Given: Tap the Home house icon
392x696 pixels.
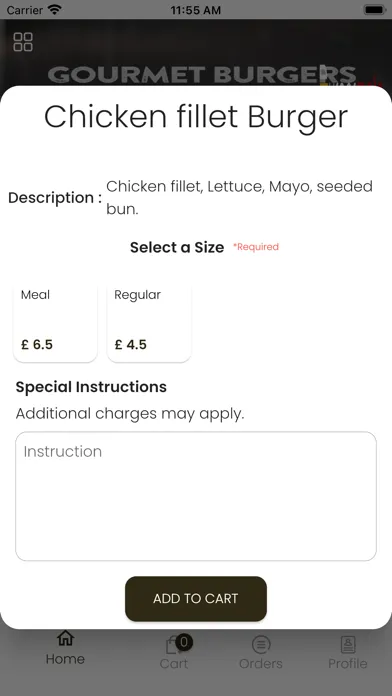Looking at the screenshot, I should point(65,638).
